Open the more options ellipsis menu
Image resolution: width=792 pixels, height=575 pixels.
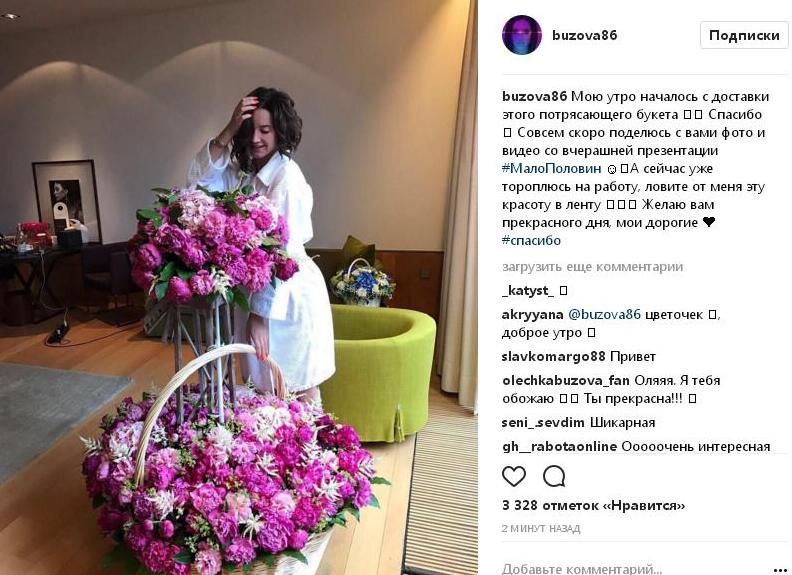point(780,570)
